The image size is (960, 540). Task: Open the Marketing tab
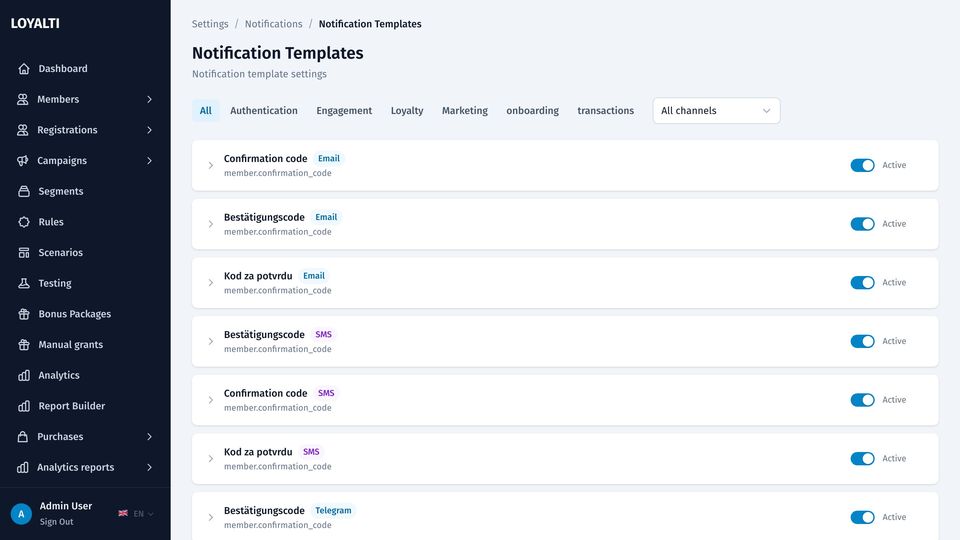(465, 111)
